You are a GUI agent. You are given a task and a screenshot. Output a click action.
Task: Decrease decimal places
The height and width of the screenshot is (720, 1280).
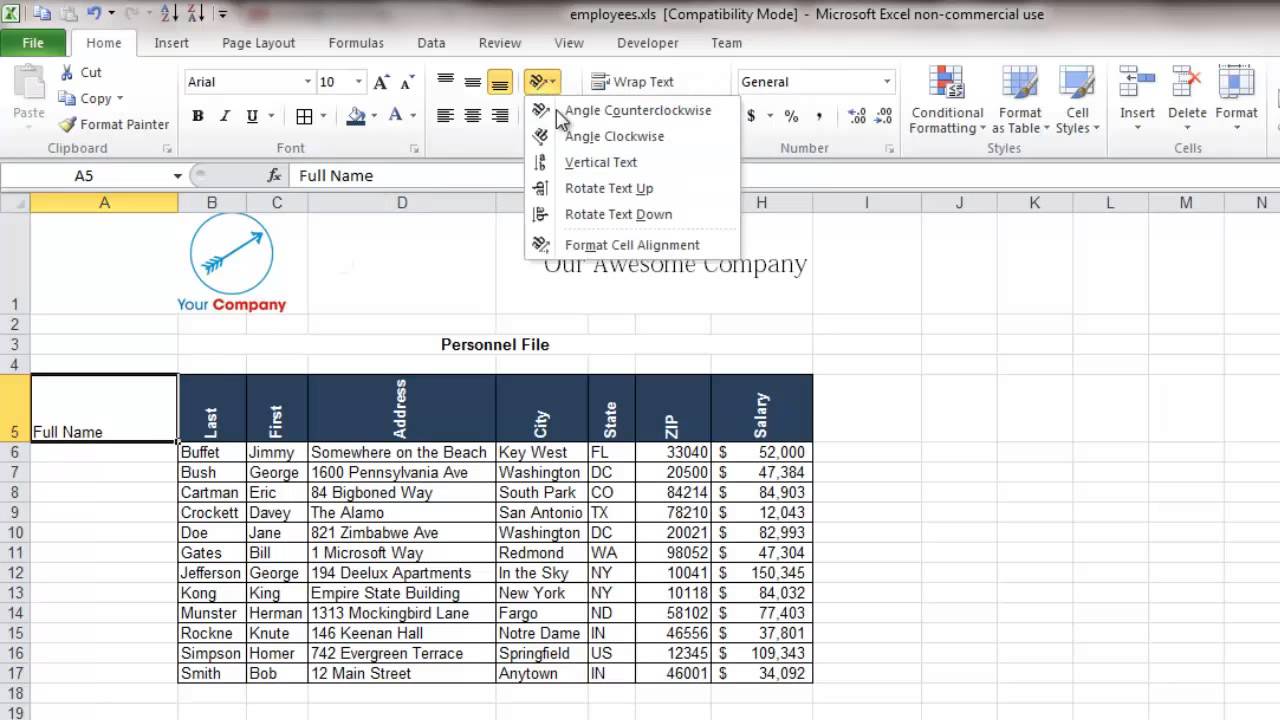(x=883, y=116)
